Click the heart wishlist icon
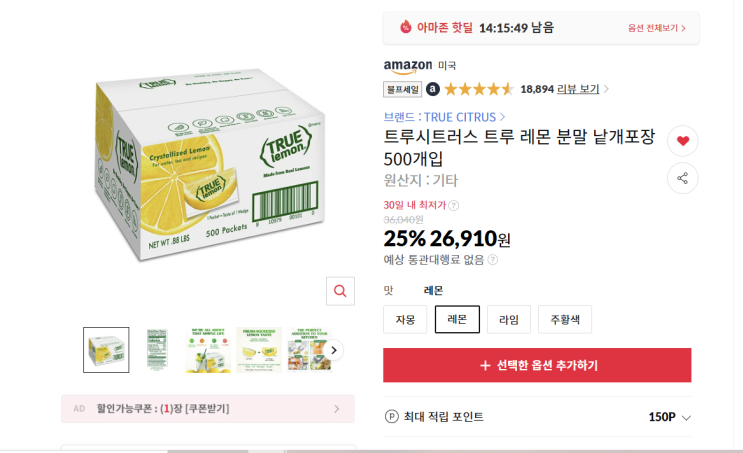743x453 pixels. [x=683, y=141]
